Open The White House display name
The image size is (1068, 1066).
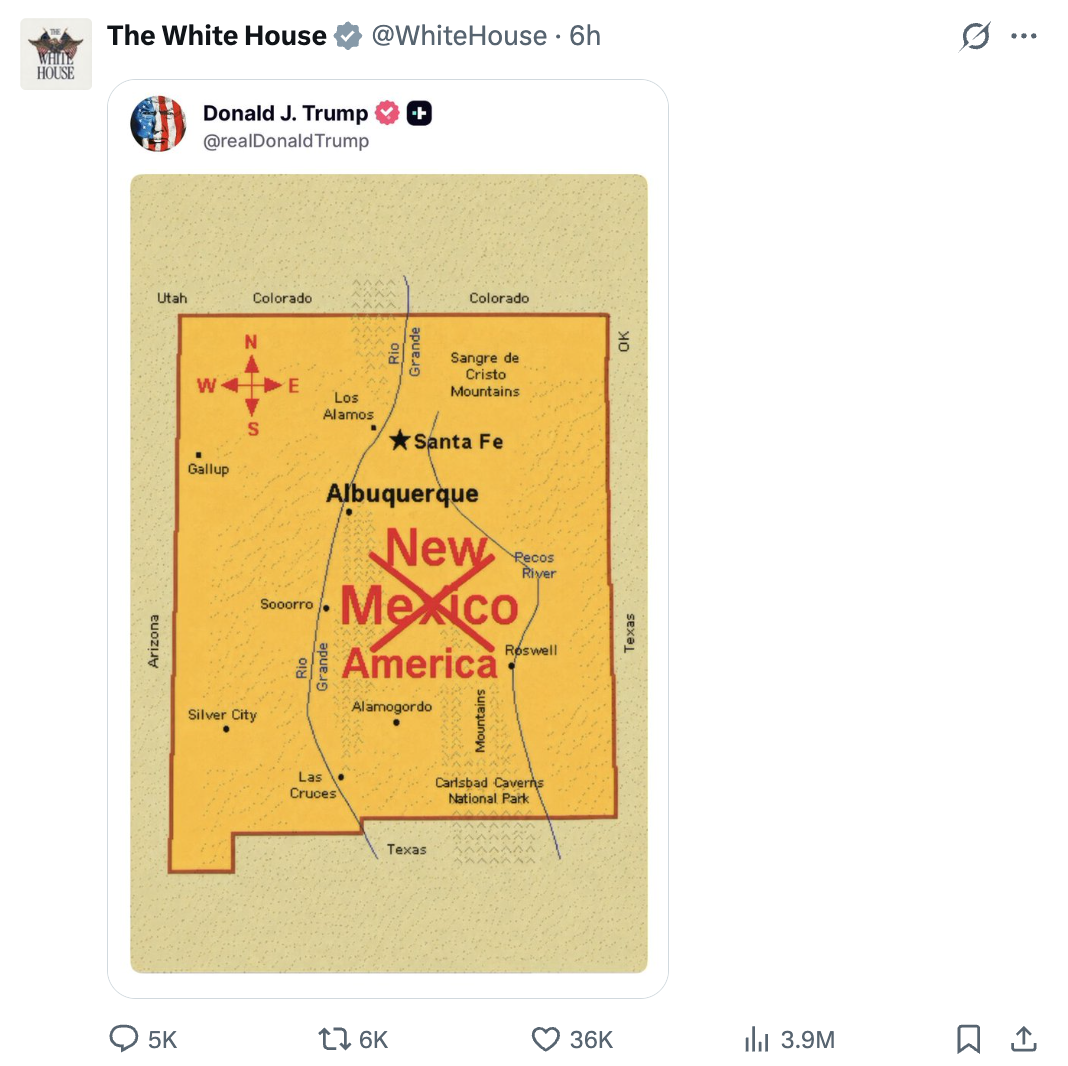pyautogui.click(x=217, y=36)
